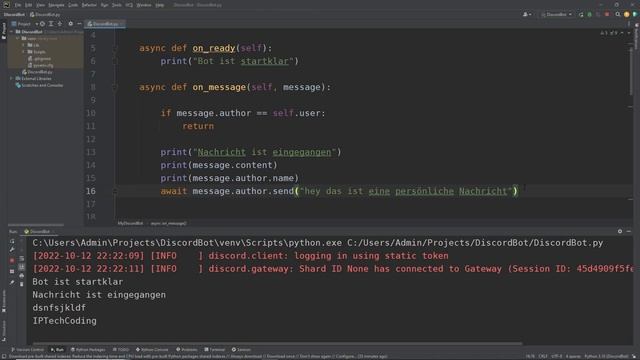The height and width of the screenshot is (360, 640).
Task: Select the .gitignore file in tree
Action: pos(39,58)
